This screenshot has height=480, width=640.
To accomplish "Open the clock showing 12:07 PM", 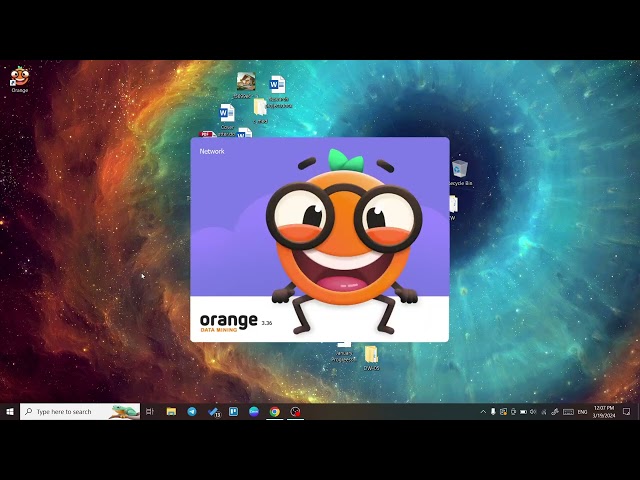I will coord(604,412).
